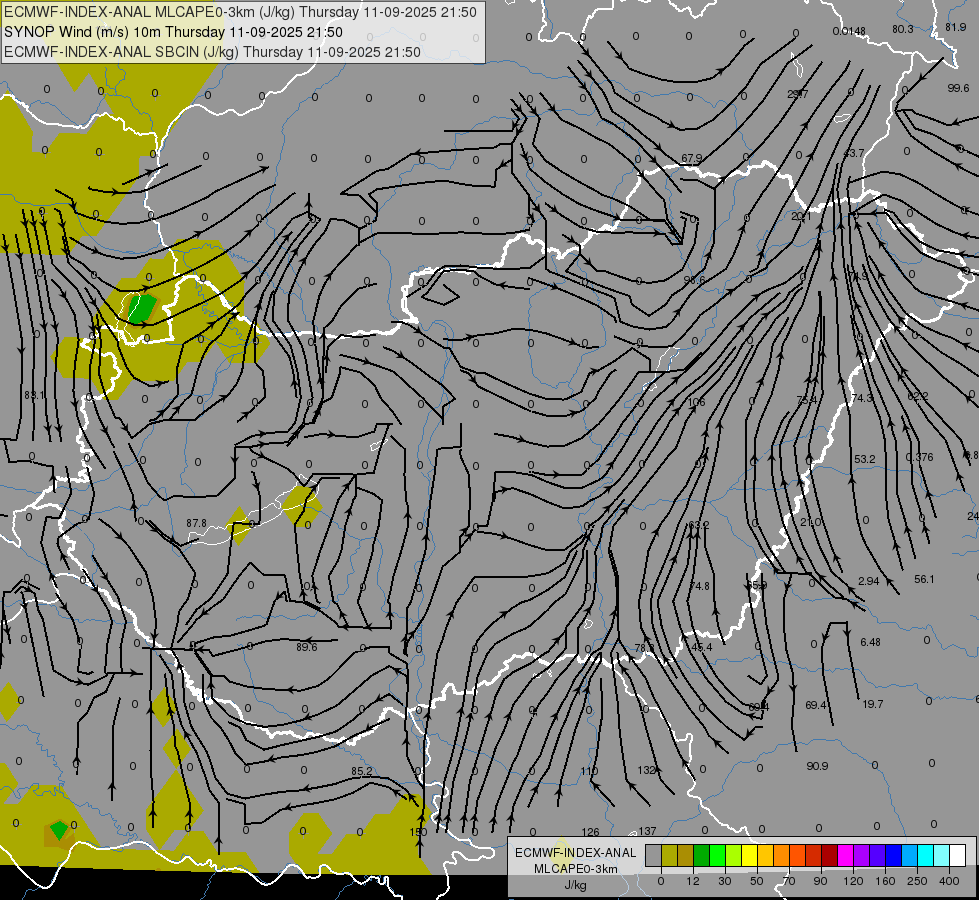This screenshot has width=979, height=900.
Task: Click the 150 value on the map
Action: (x=418, y=832)
